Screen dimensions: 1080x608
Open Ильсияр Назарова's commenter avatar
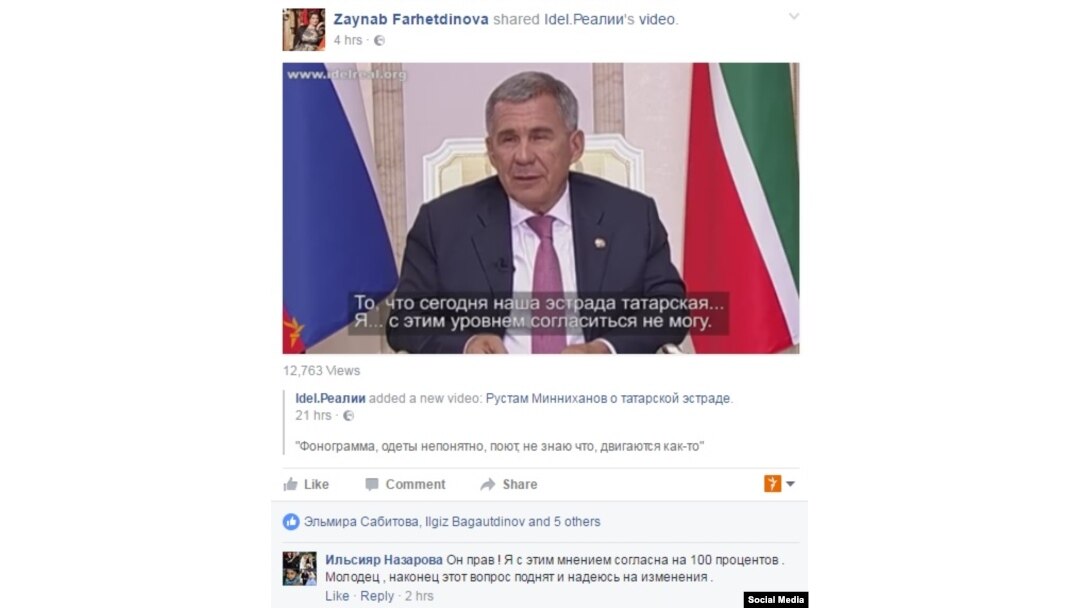coord(300,568)
